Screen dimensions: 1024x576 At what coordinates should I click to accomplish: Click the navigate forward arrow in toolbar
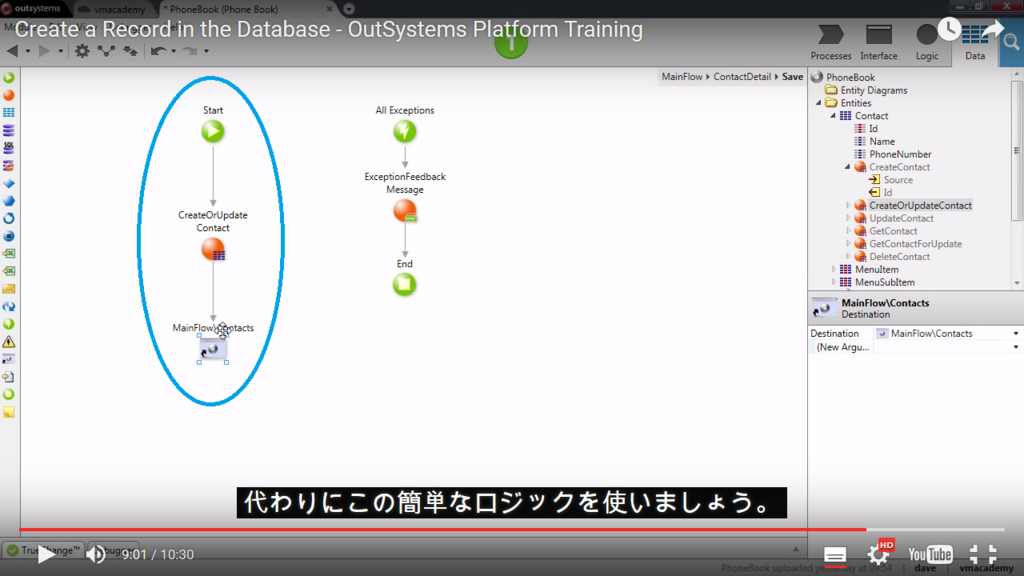44,51
